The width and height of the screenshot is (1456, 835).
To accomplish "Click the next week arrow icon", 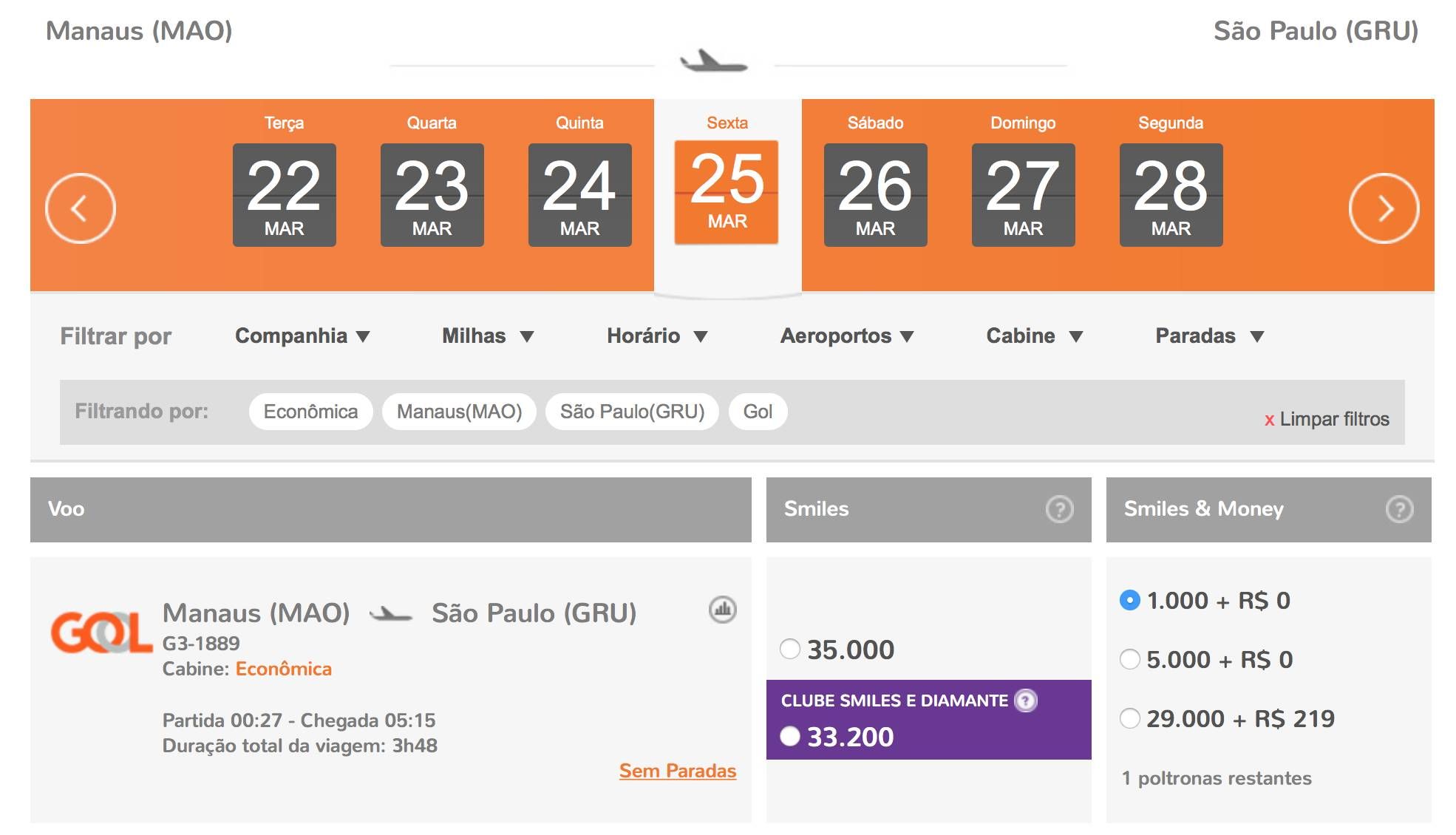I will click(1383, 208).
